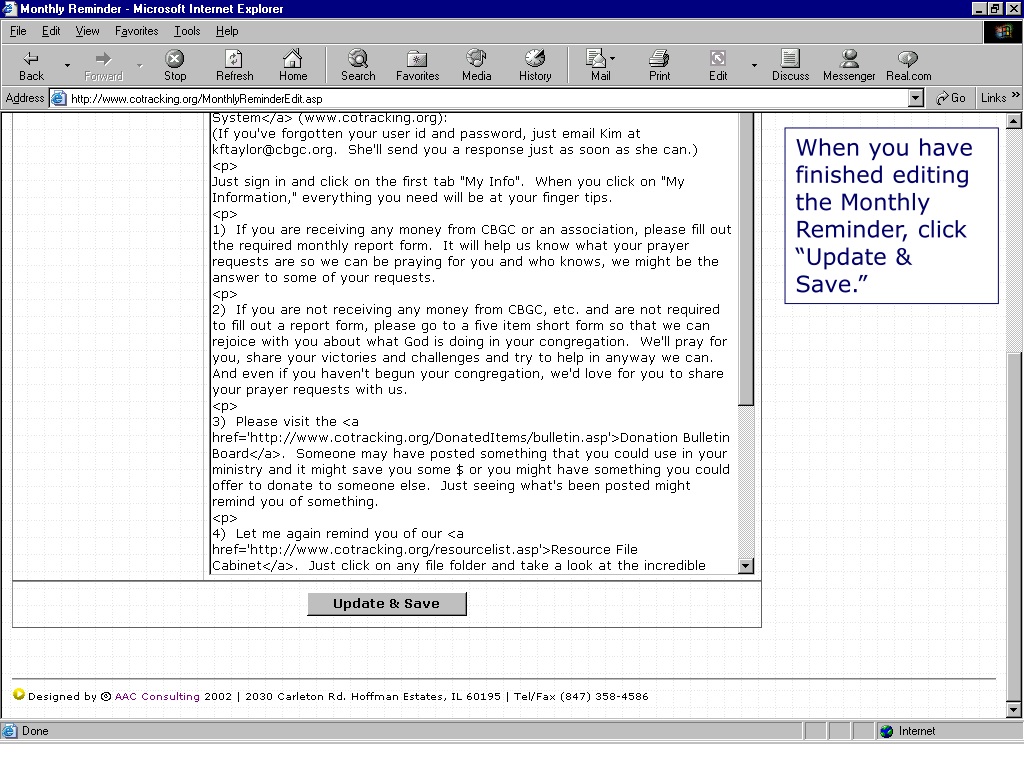
Task: Click the text area scrollbar down arrow
Action: [746, 566]
